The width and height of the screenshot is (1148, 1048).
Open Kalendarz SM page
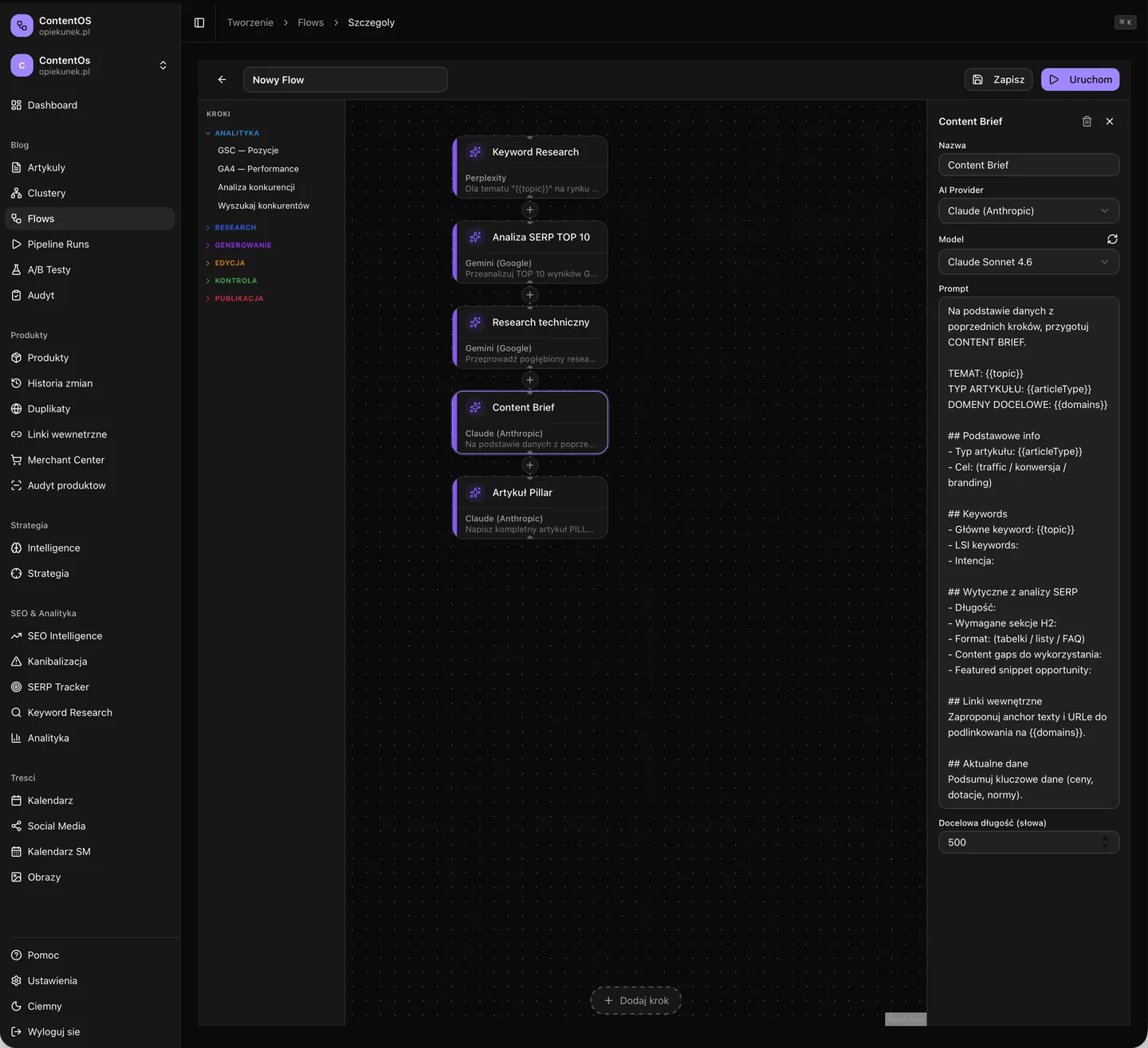[x=89, y=851]
